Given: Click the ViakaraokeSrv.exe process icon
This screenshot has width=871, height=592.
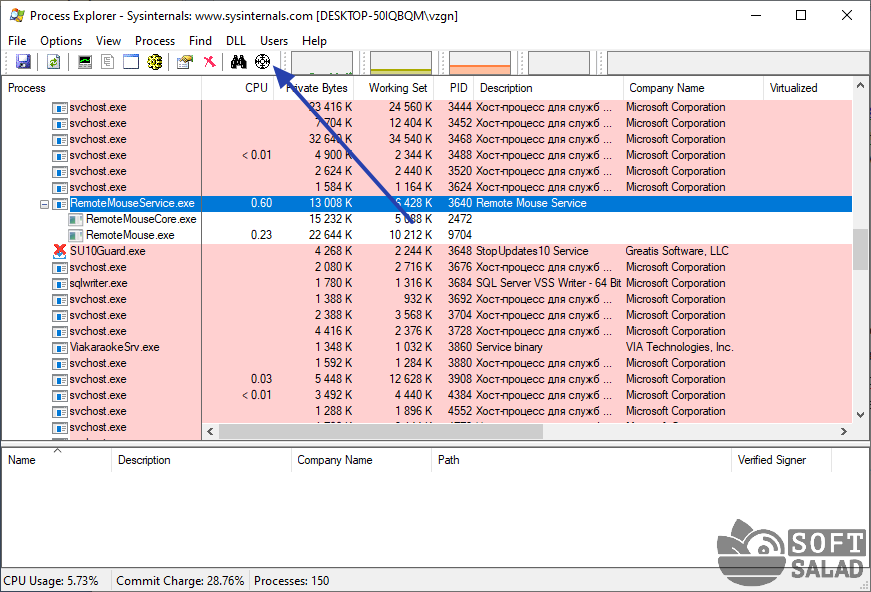Looking at the screenshot, I should tap(59, 348).
